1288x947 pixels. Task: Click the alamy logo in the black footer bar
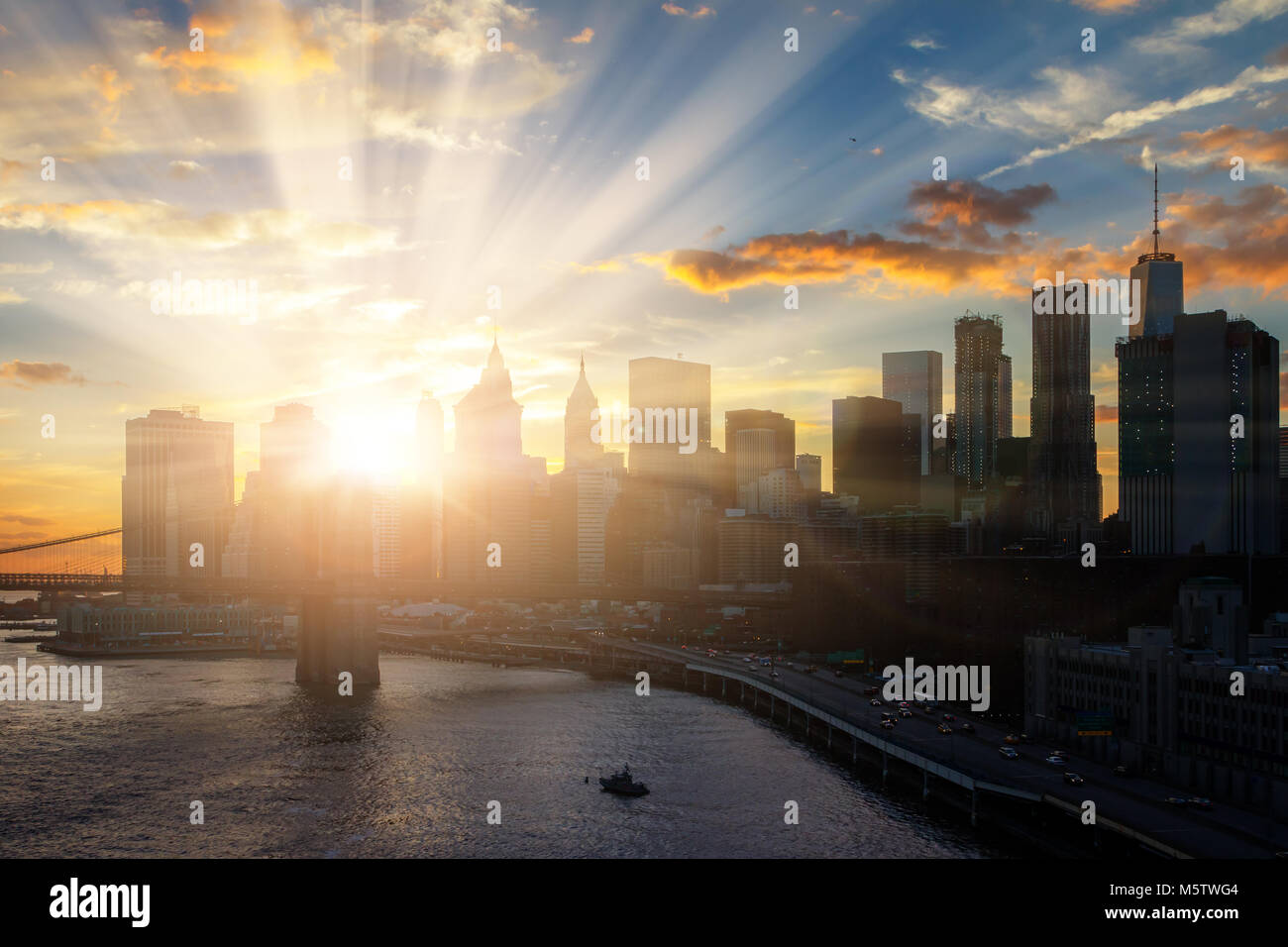(x=100, y=902)
